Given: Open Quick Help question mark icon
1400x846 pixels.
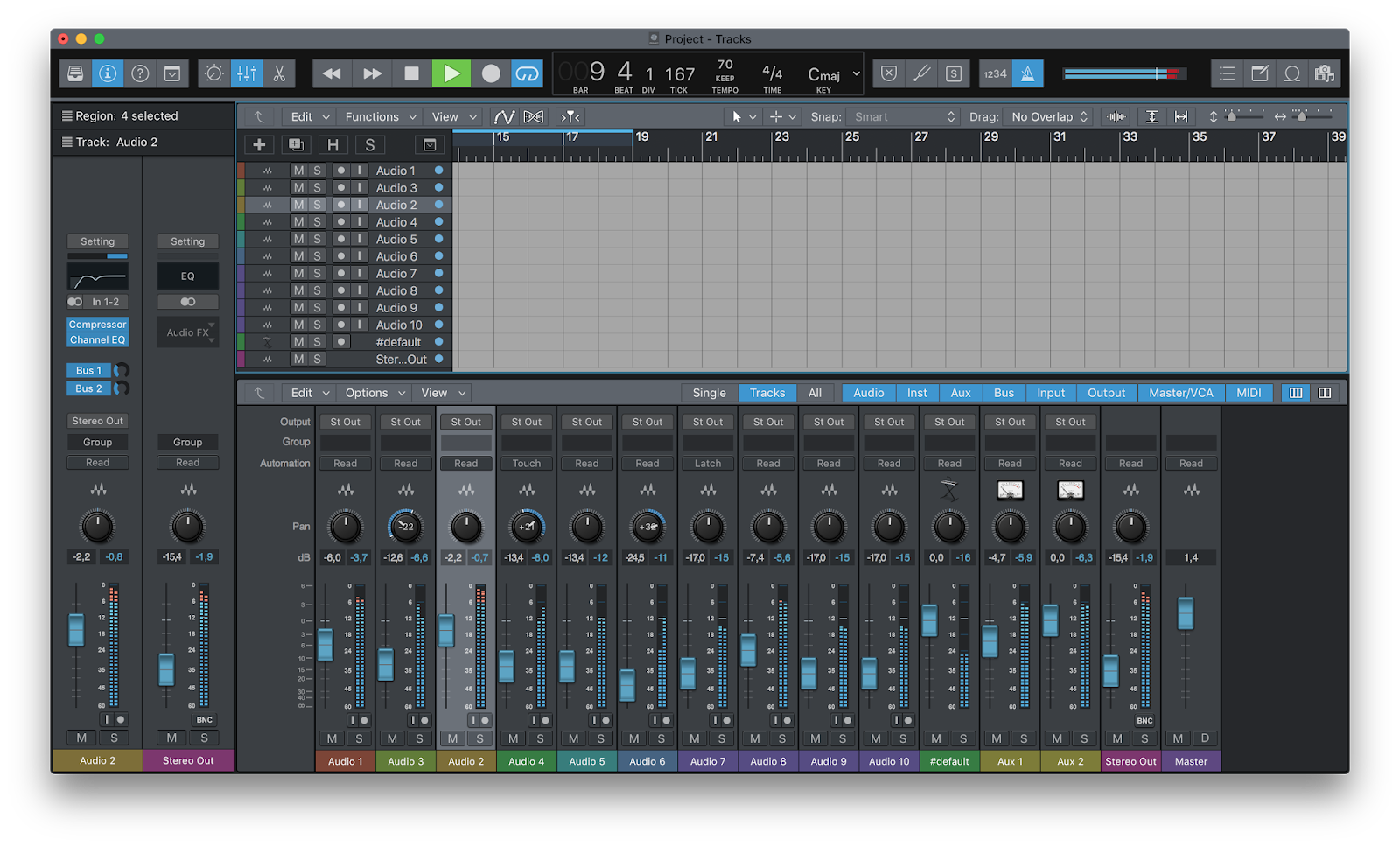Looking at the screenshot, I should click(x=140, y=73).
